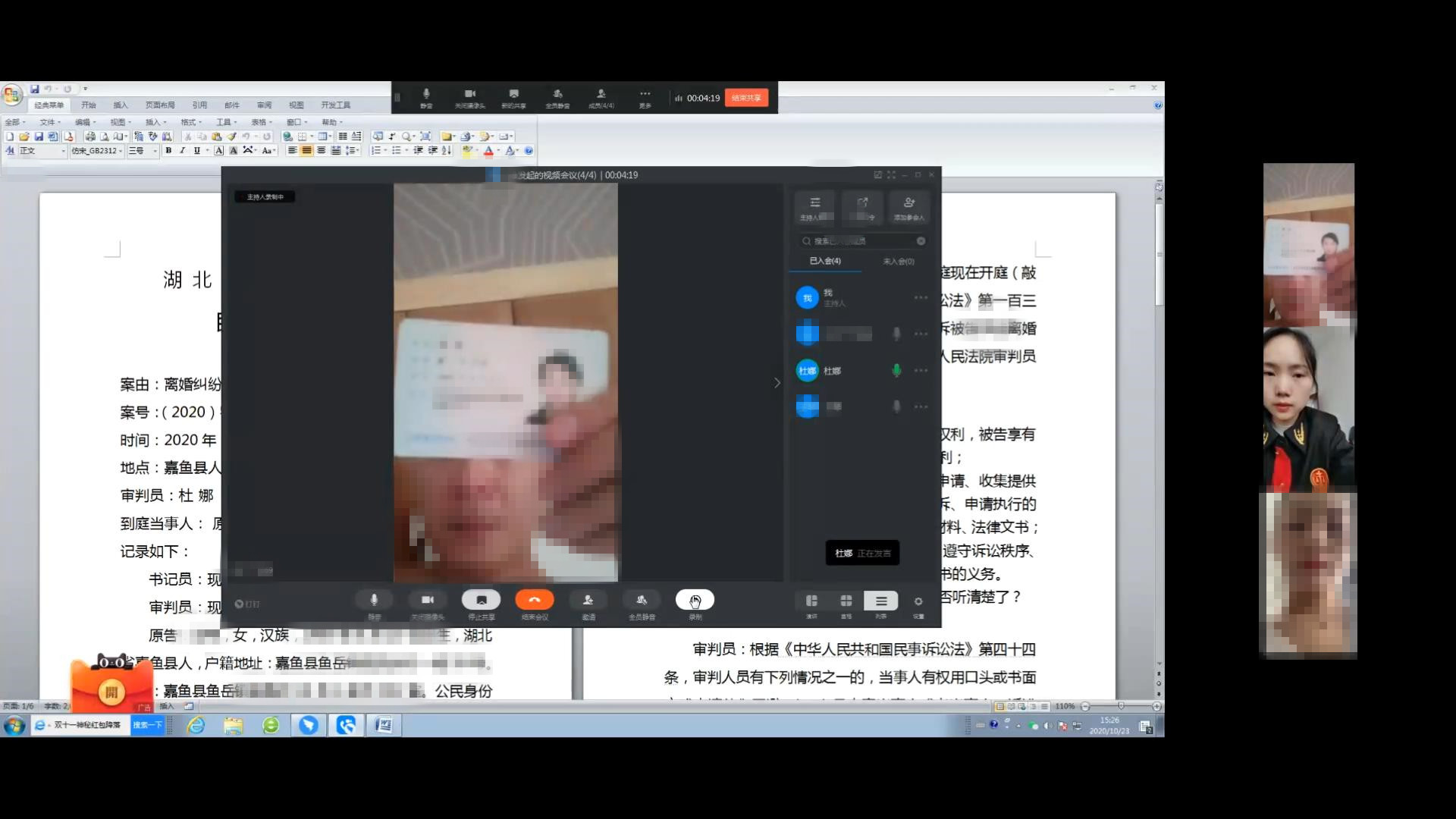Open 成员(4/4) in the sharing toolbar
The image size is (1456, 819).
[x=601, y=98]
